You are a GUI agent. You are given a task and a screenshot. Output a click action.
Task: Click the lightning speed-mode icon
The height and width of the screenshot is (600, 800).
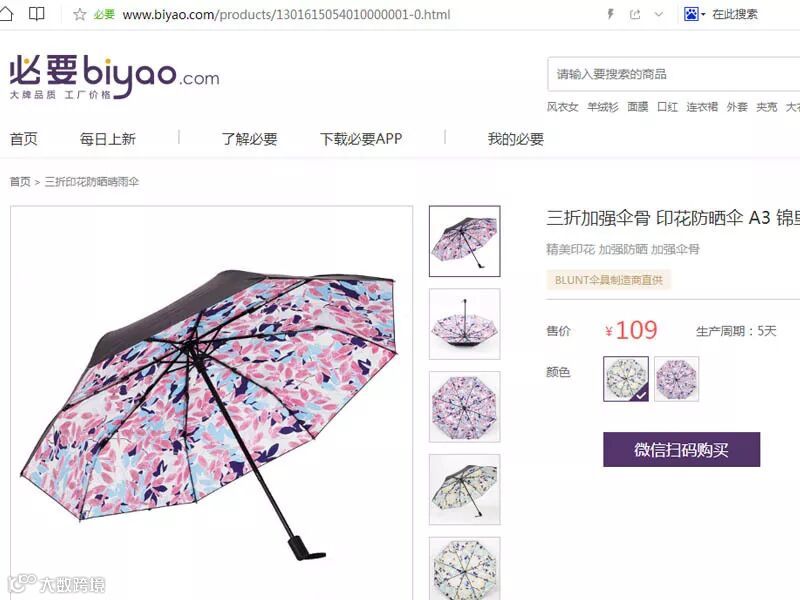pyautogui.click(x=610, y=14)
